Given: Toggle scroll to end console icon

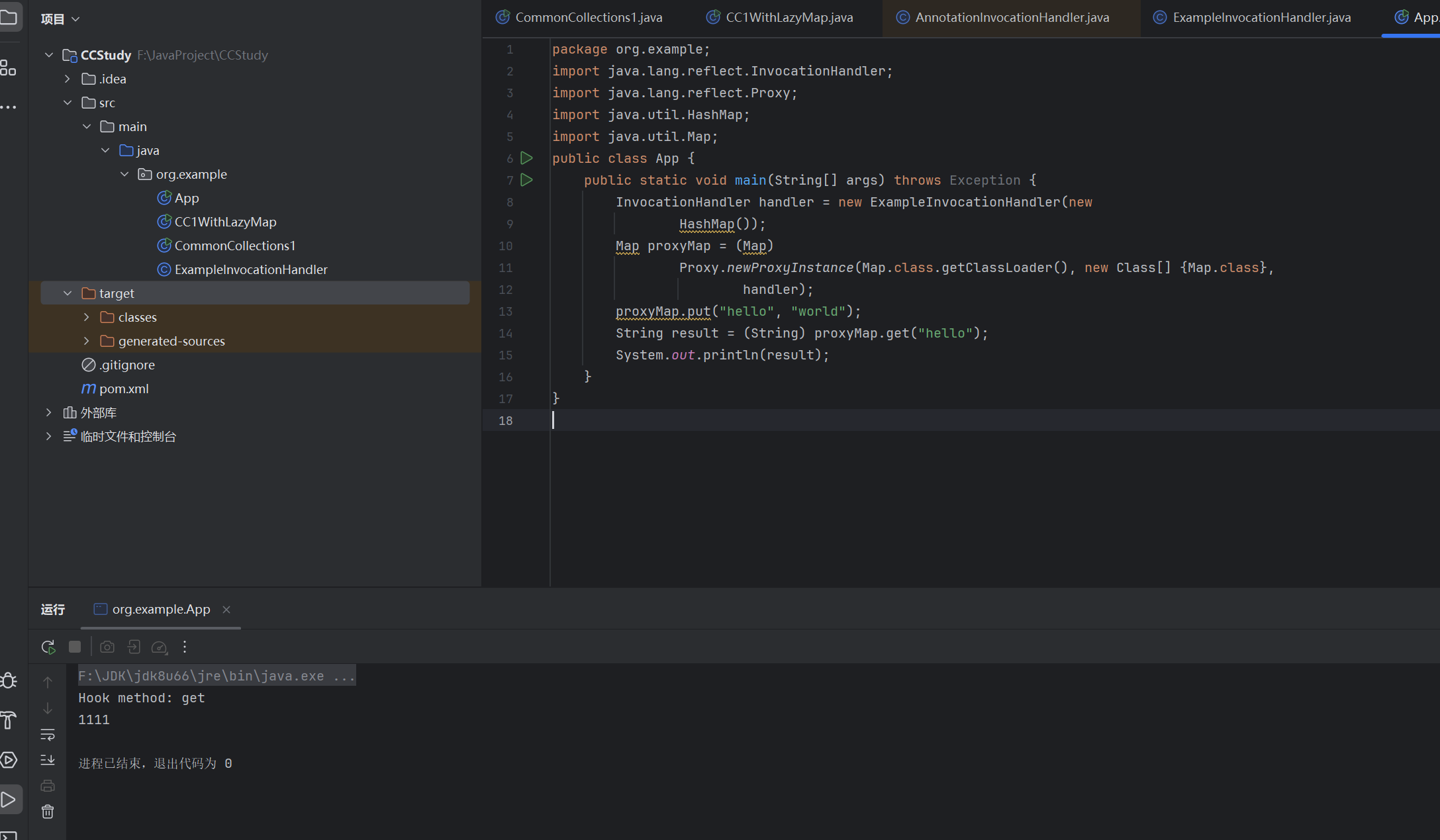Looking at the screenshot, I should point(48,760).
